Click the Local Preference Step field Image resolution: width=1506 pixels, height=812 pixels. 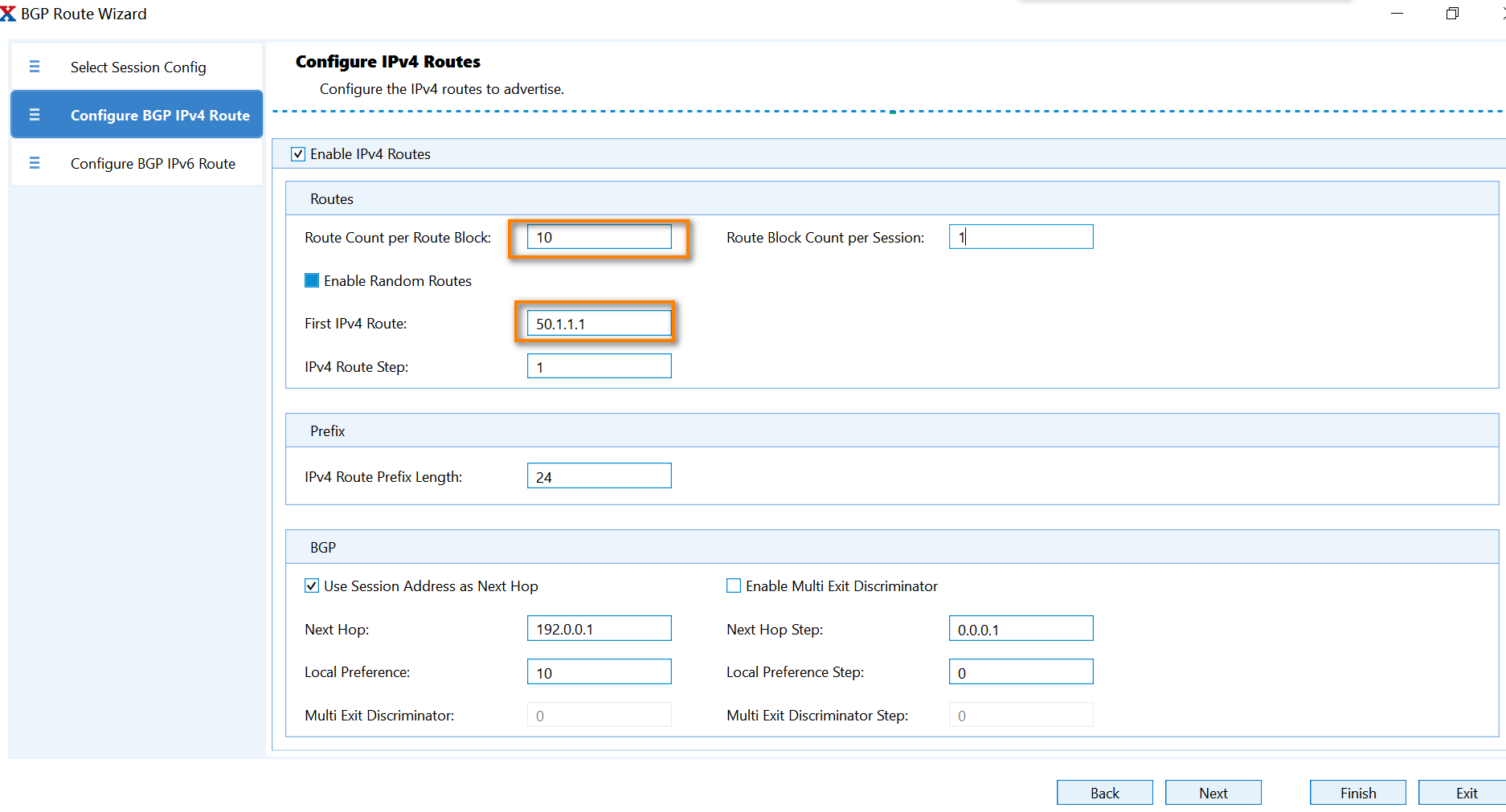pos(1021,672)
